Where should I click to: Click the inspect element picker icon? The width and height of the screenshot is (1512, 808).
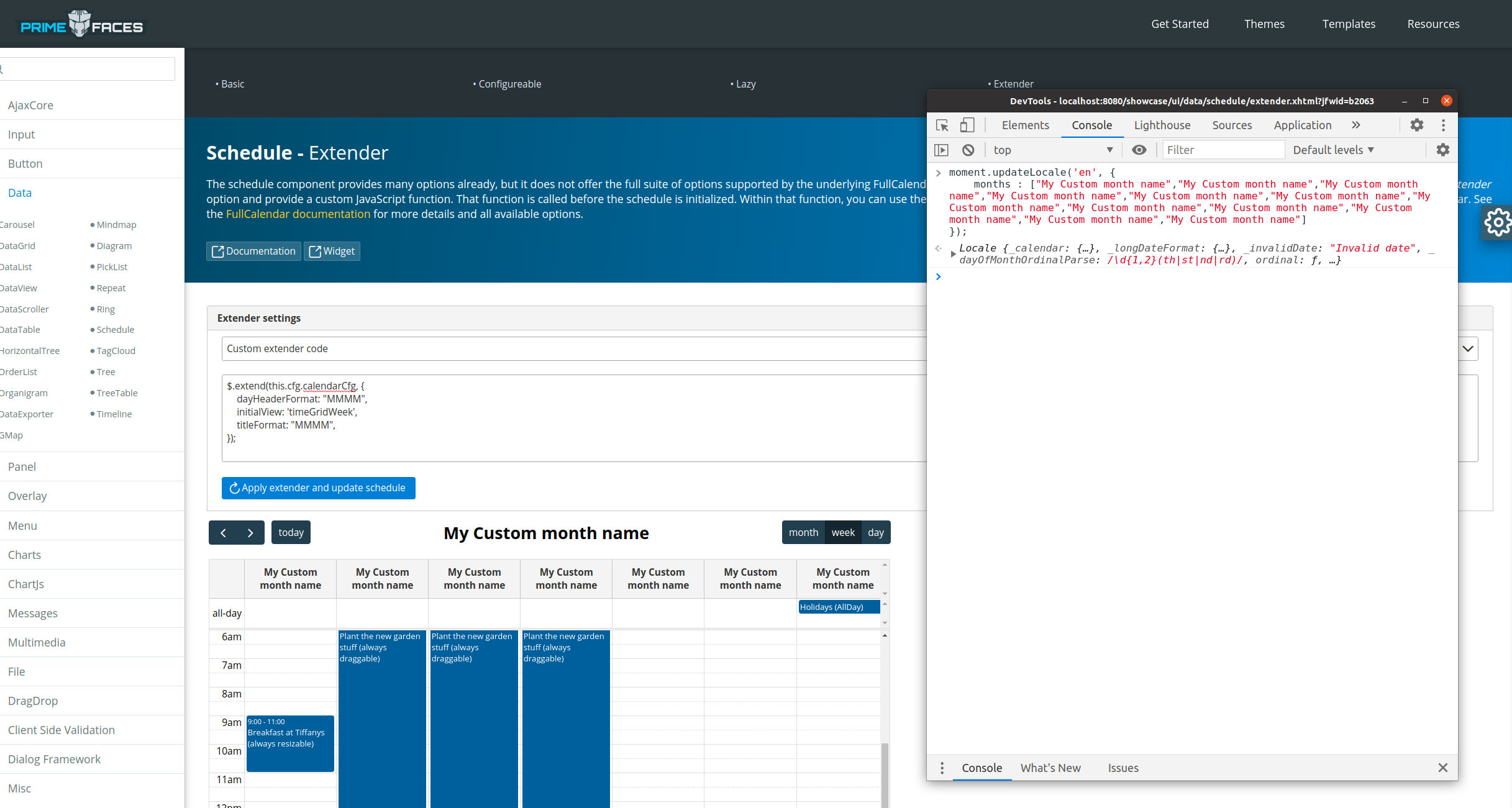point(942,125)
